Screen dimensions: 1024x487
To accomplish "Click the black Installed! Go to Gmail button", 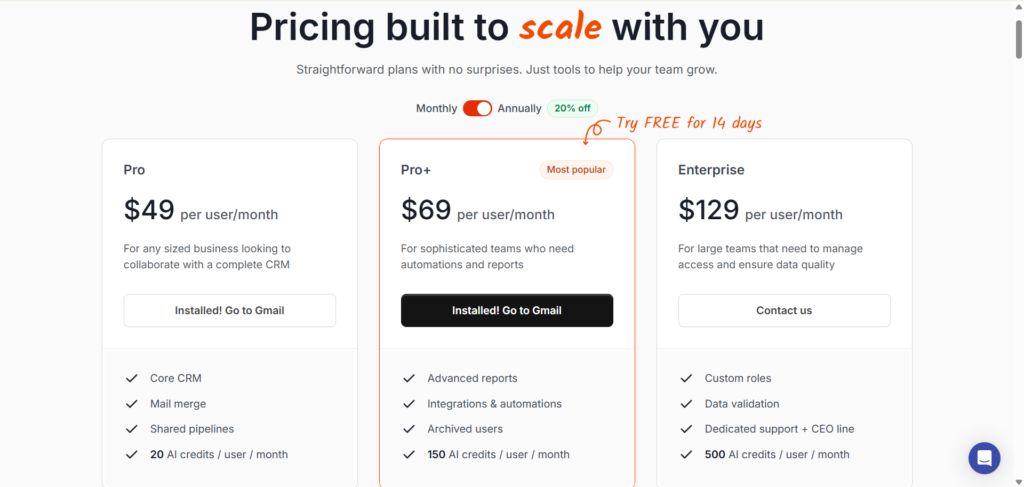I will [507, 311].
